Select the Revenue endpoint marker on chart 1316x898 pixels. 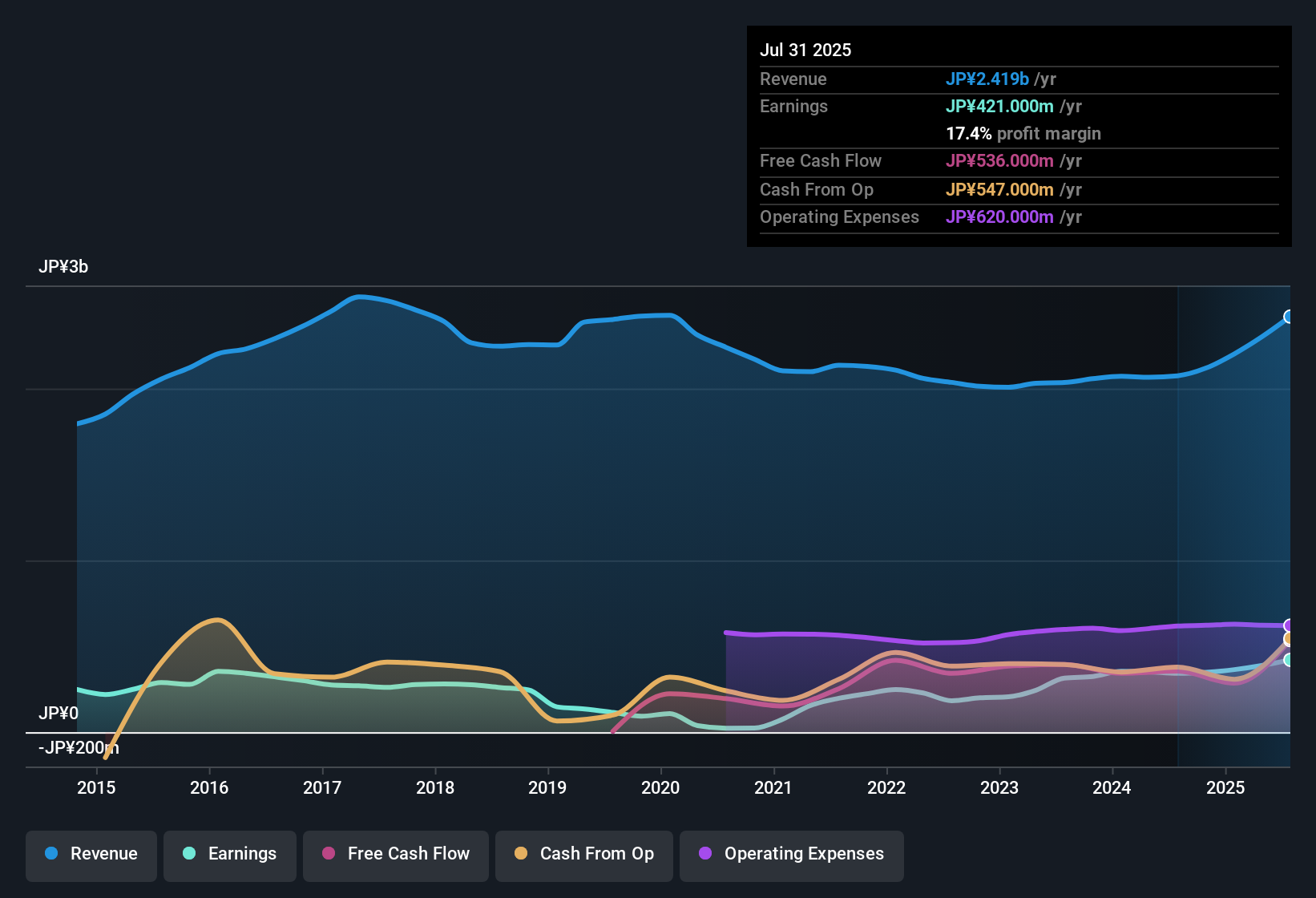[1289, 317]
